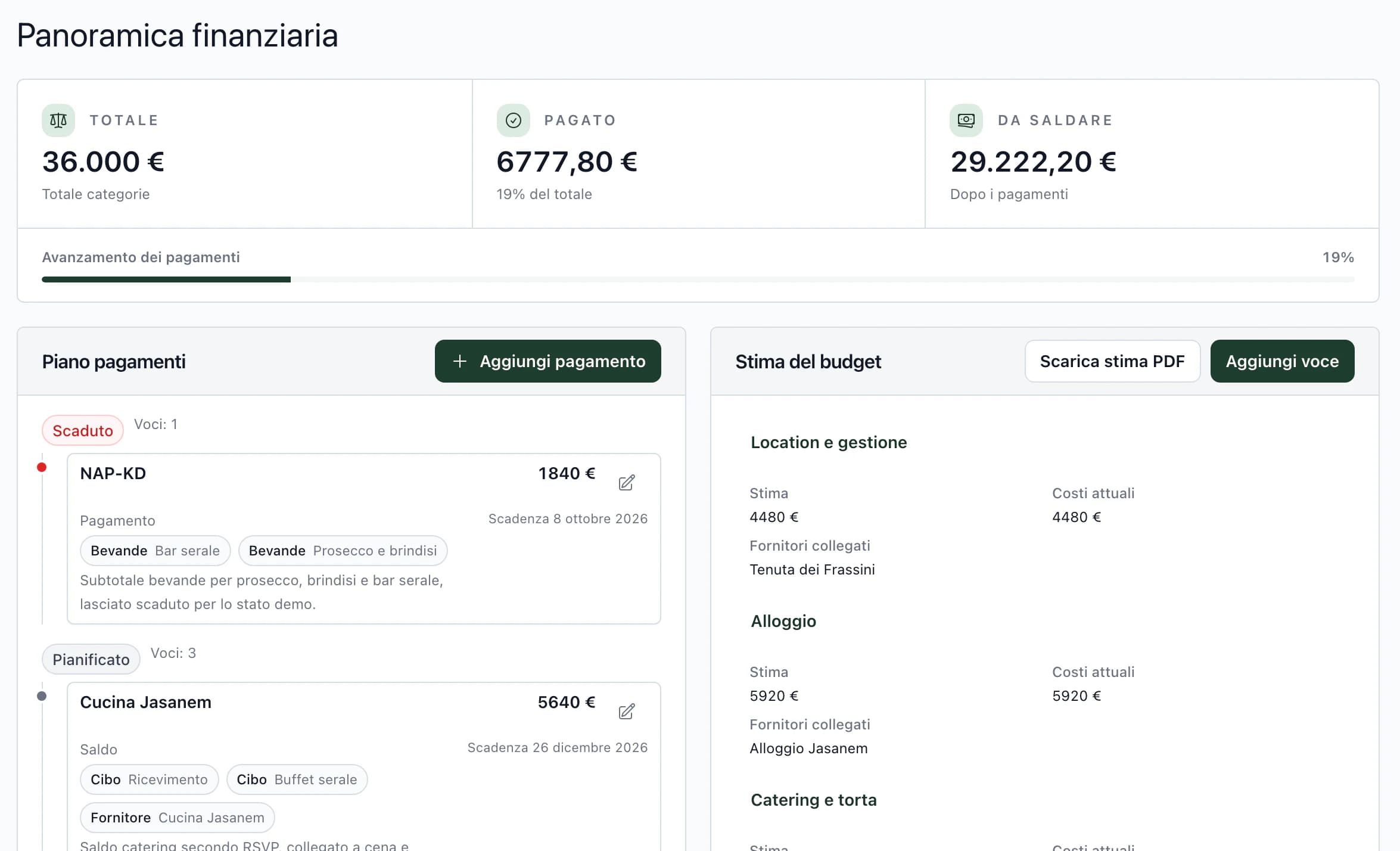1400x851 pixels.
Task: Click the plus icon in Aggiungi pagamento
Action: 459,361
